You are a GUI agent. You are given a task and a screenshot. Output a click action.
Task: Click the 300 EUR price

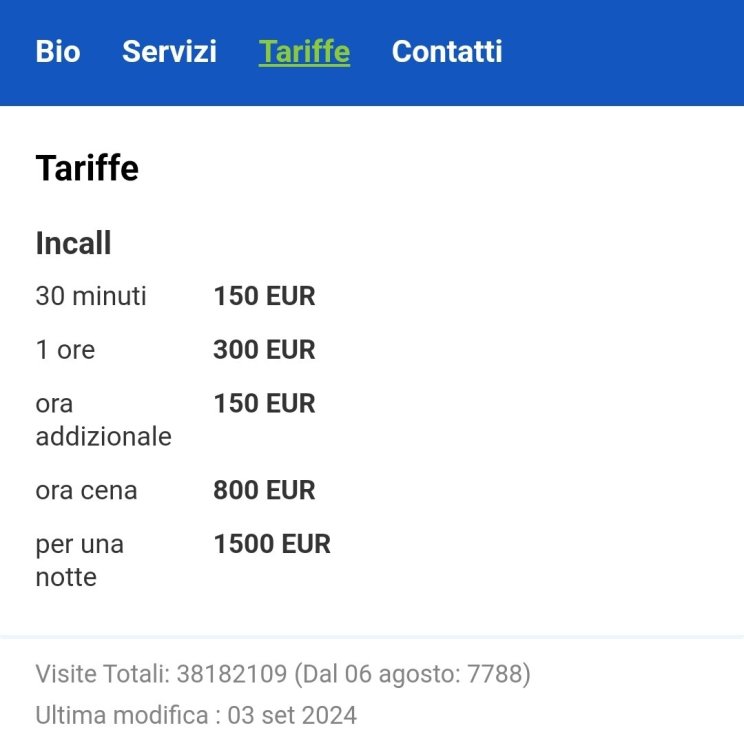click(264, 350)
